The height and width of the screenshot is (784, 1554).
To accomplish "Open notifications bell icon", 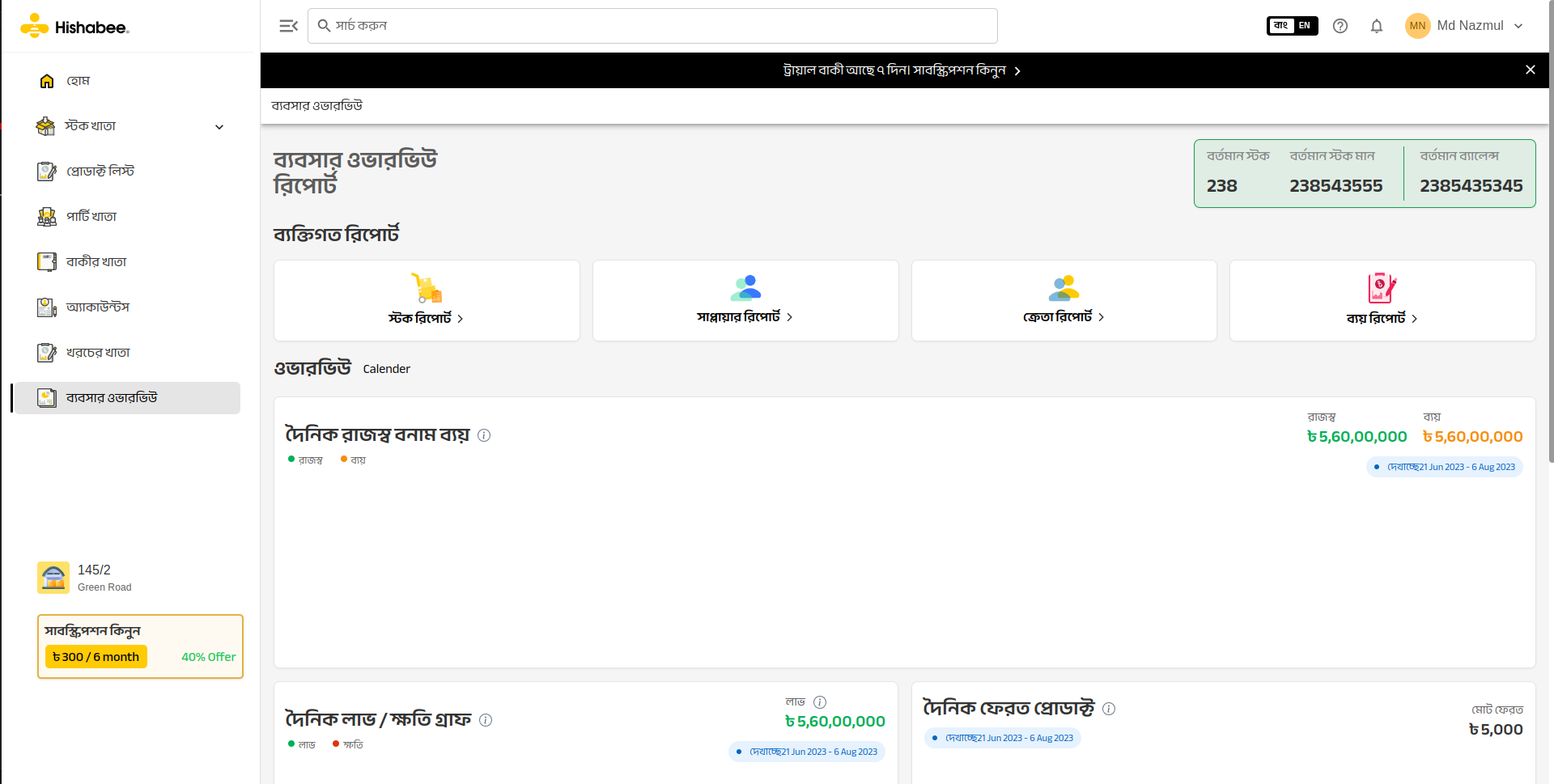I will 1376,26.
